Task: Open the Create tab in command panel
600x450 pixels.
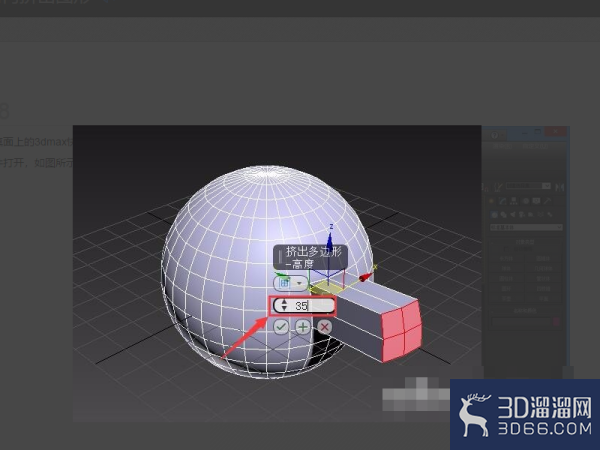Action: click(x=491, y=201)
